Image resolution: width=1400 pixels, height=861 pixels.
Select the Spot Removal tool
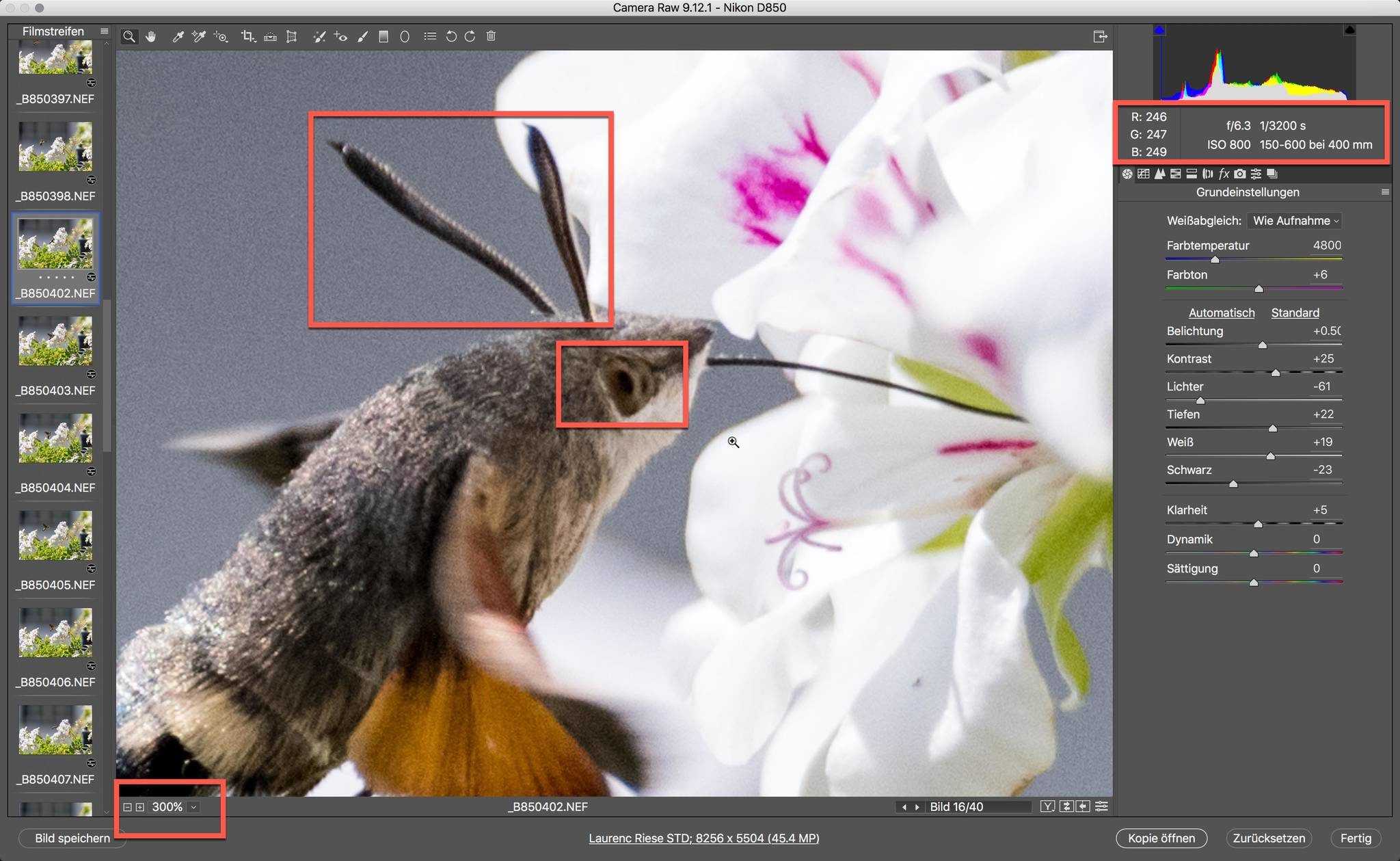click(x=319, y=36)
